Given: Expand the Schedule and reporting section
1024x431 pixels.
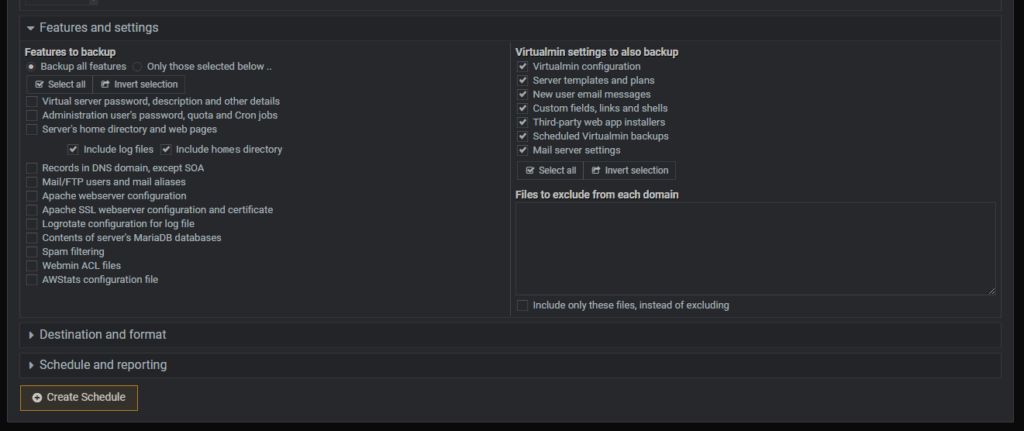Looking at the screenshot, I should tap(102, 365).
